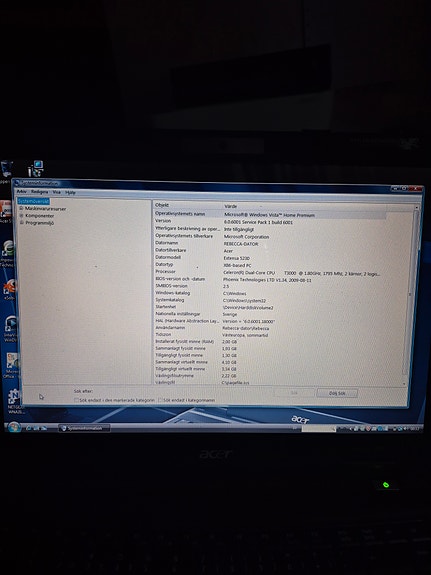
Task: Open the Arkiv menu
Action: (x=22, y=191)
